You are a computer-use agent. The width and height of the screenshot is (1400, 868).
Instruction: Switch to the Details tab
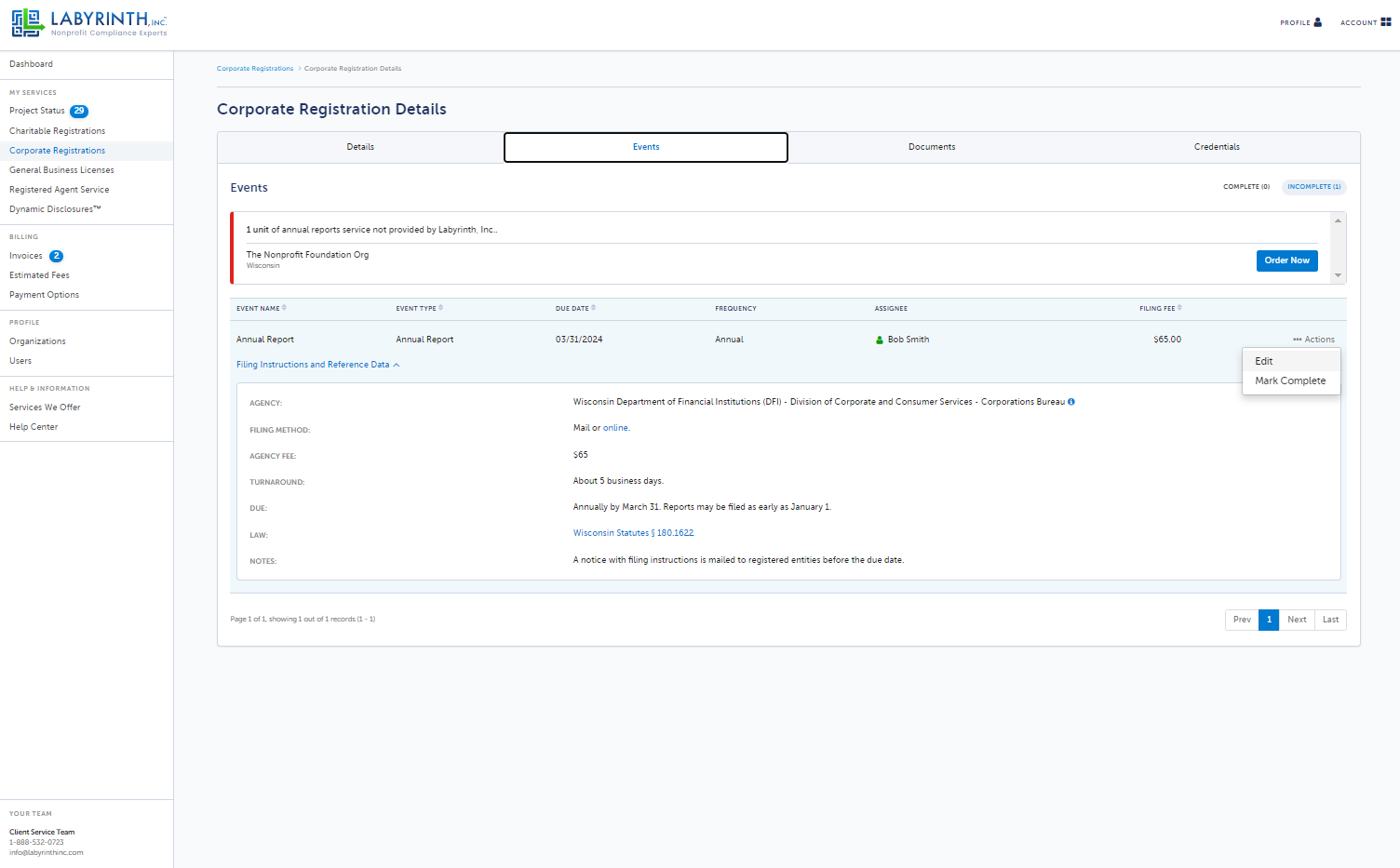tap(360, 147)
